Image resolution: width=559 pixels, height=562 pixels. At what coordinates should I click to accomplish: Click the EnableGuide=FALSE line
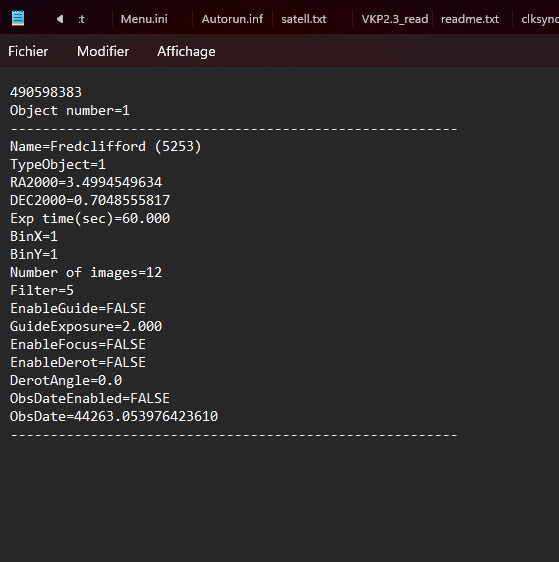[78, 309]
